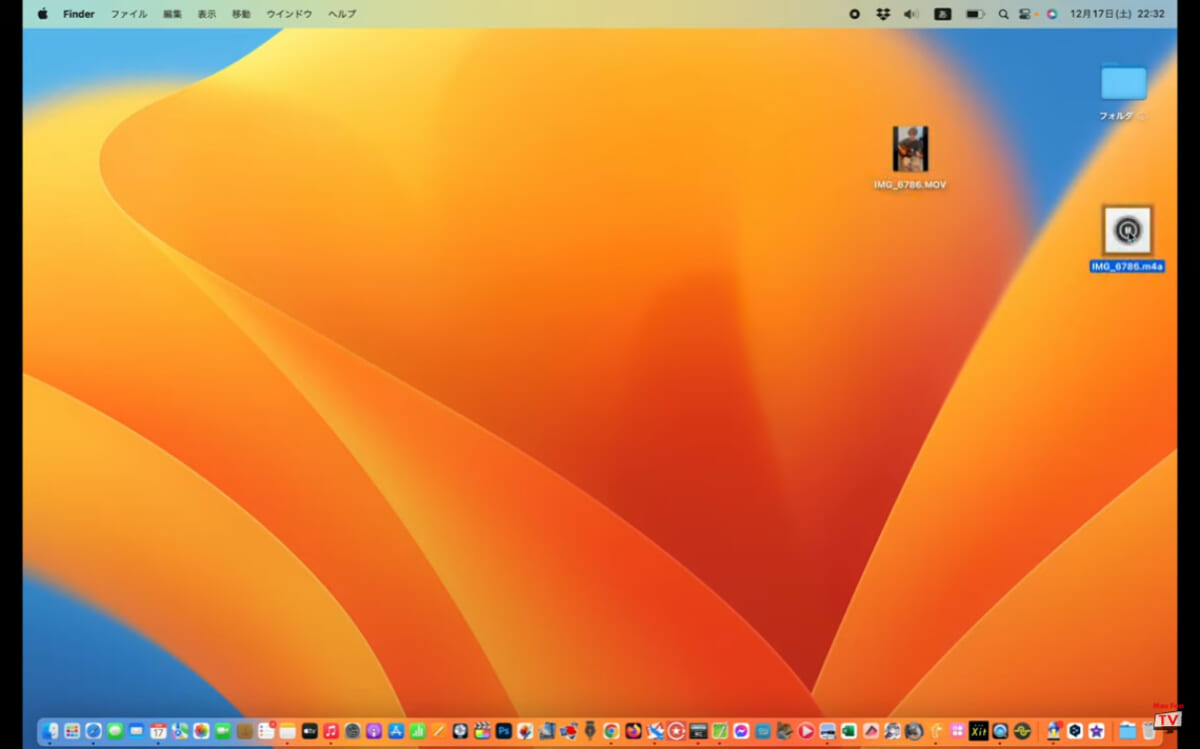Open Reminders from the Dock
1200x749 pixels.
(266, 731)
